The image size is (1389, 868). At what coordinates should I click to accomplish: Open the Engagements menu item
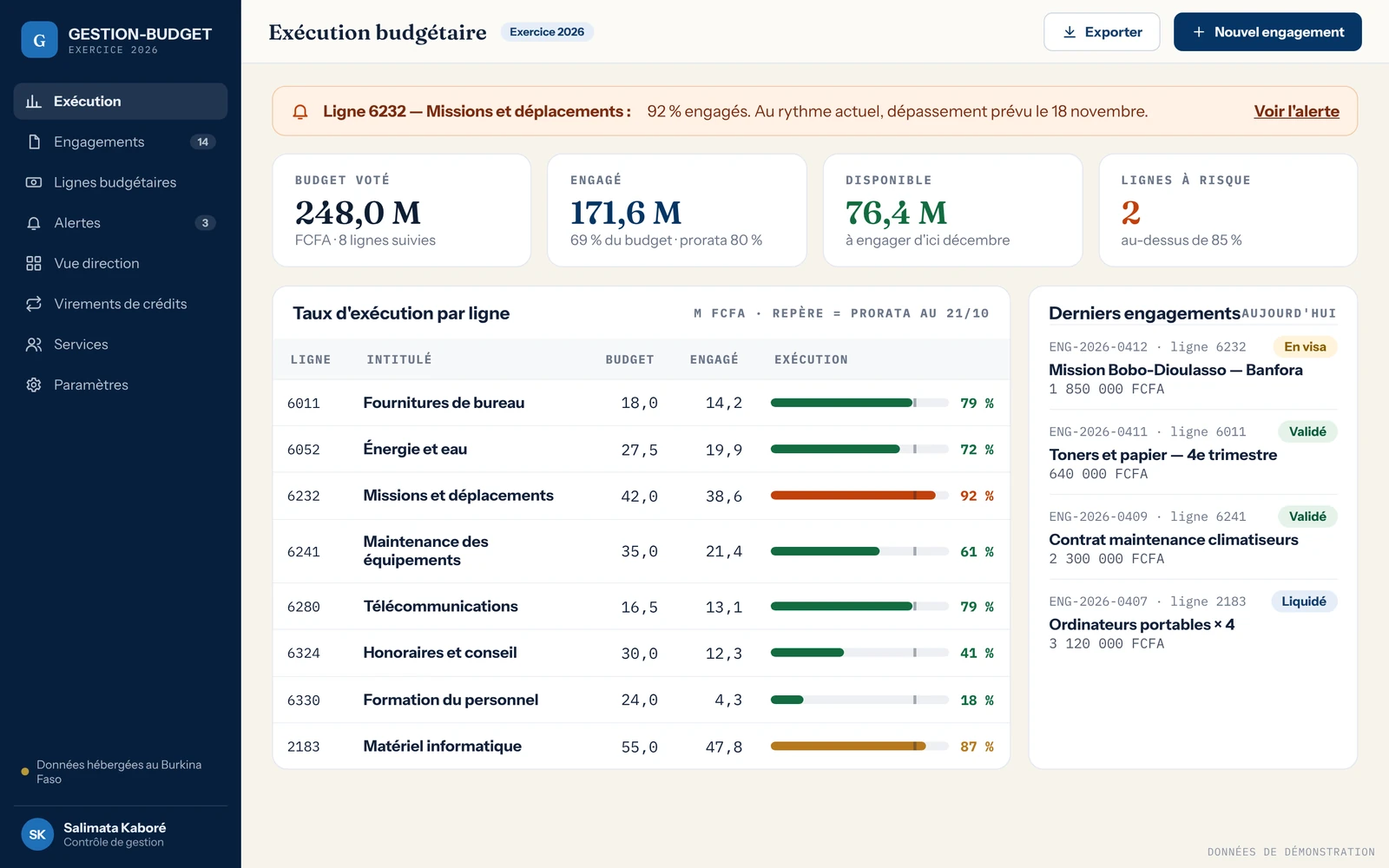click(121, 141)
